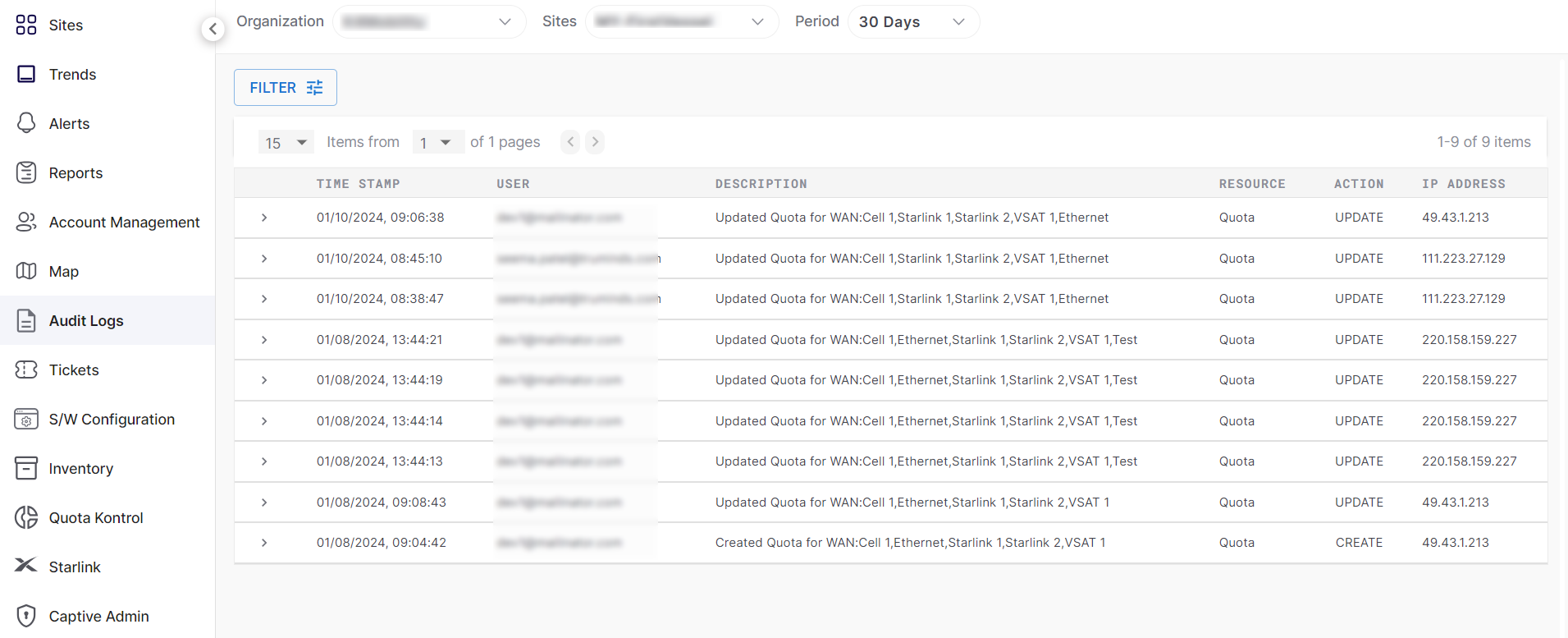The height and width of the screenshot is (638, 1568).
Task: Sort by TIME STAMP column header
Action: 358,184
